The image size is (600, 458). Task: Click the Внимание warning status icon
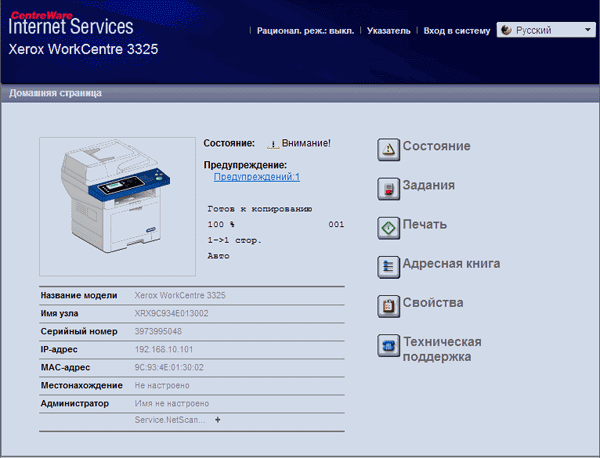point(273,144)
